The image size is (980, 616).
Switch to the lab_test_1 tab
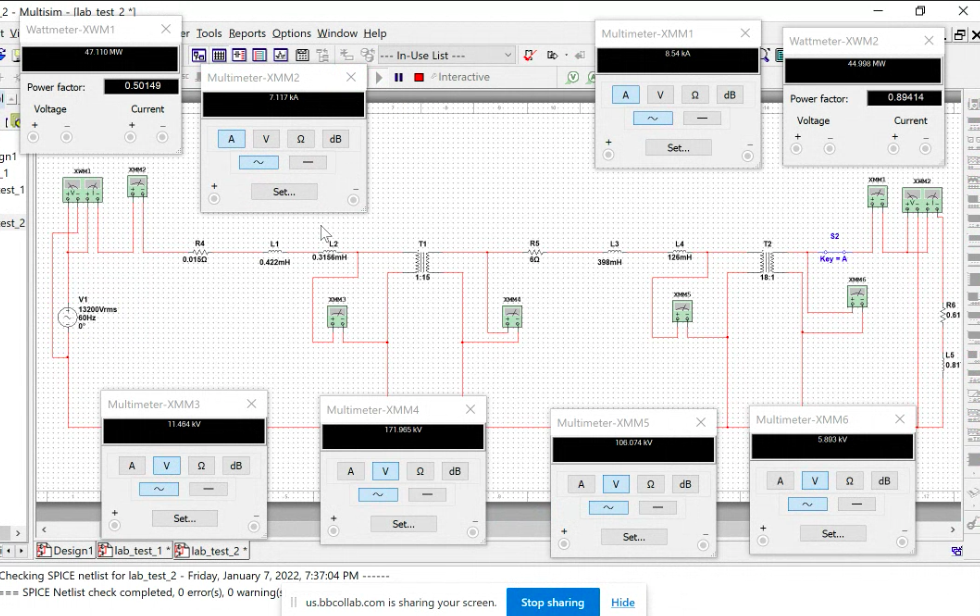[x=135, y=550]
